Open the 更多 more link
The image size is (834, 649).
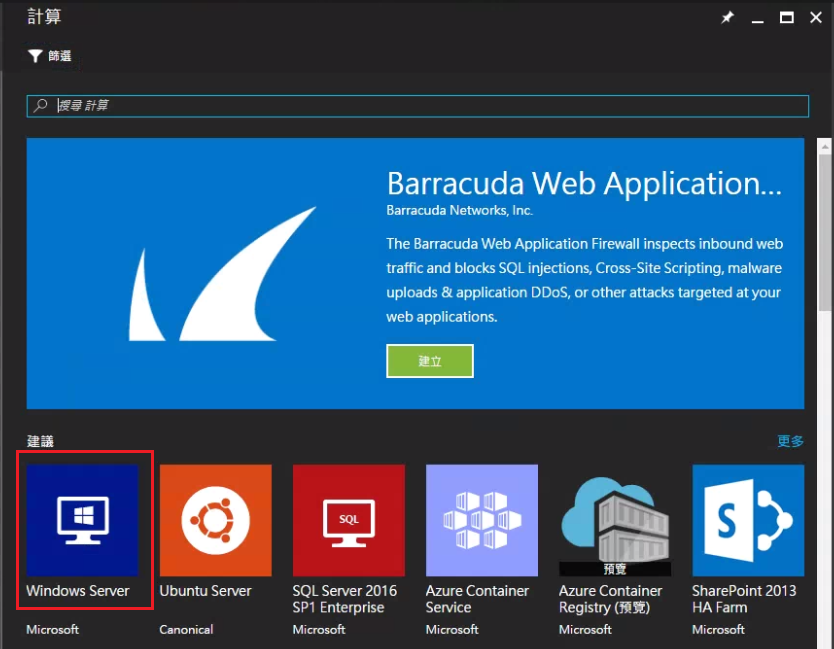click(x=790, y=441)
